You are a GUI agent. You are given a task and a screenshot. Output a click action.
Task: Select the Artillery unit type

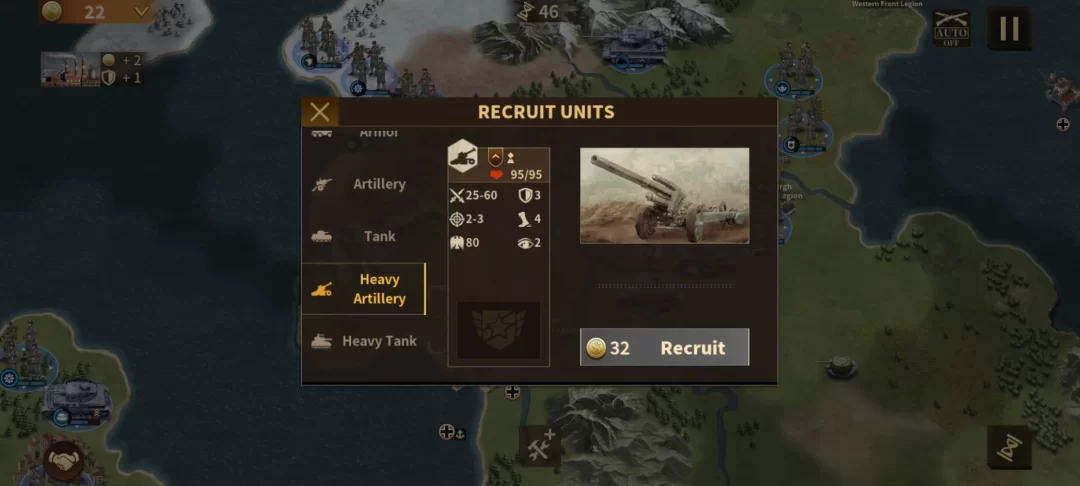(364, 184)
